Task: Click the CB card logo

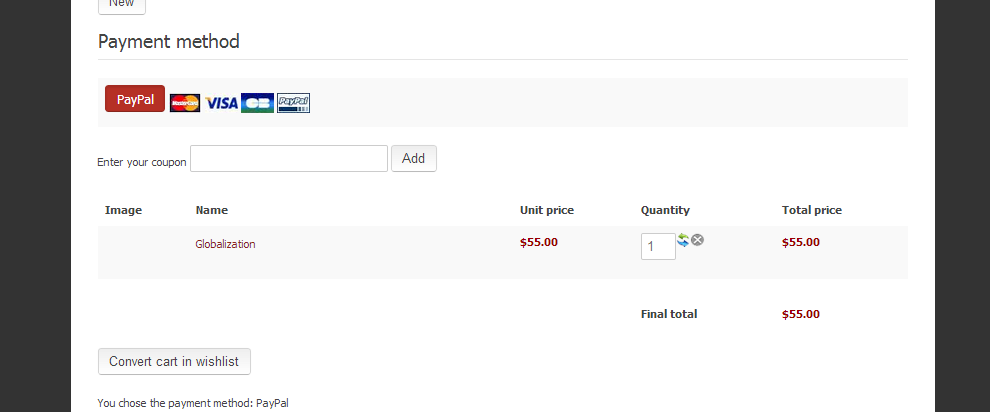Action: [257, 103]
